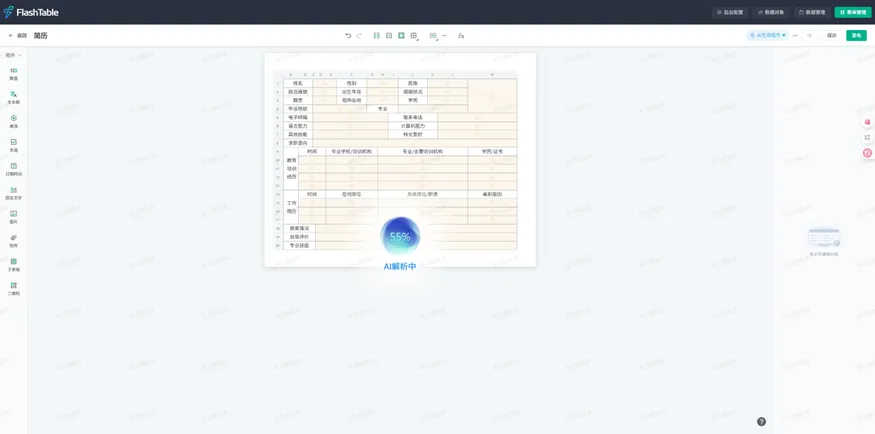Select the 文本框 text box component
The width and height of the screenshot is (875, 434).
tap(13, 98)
